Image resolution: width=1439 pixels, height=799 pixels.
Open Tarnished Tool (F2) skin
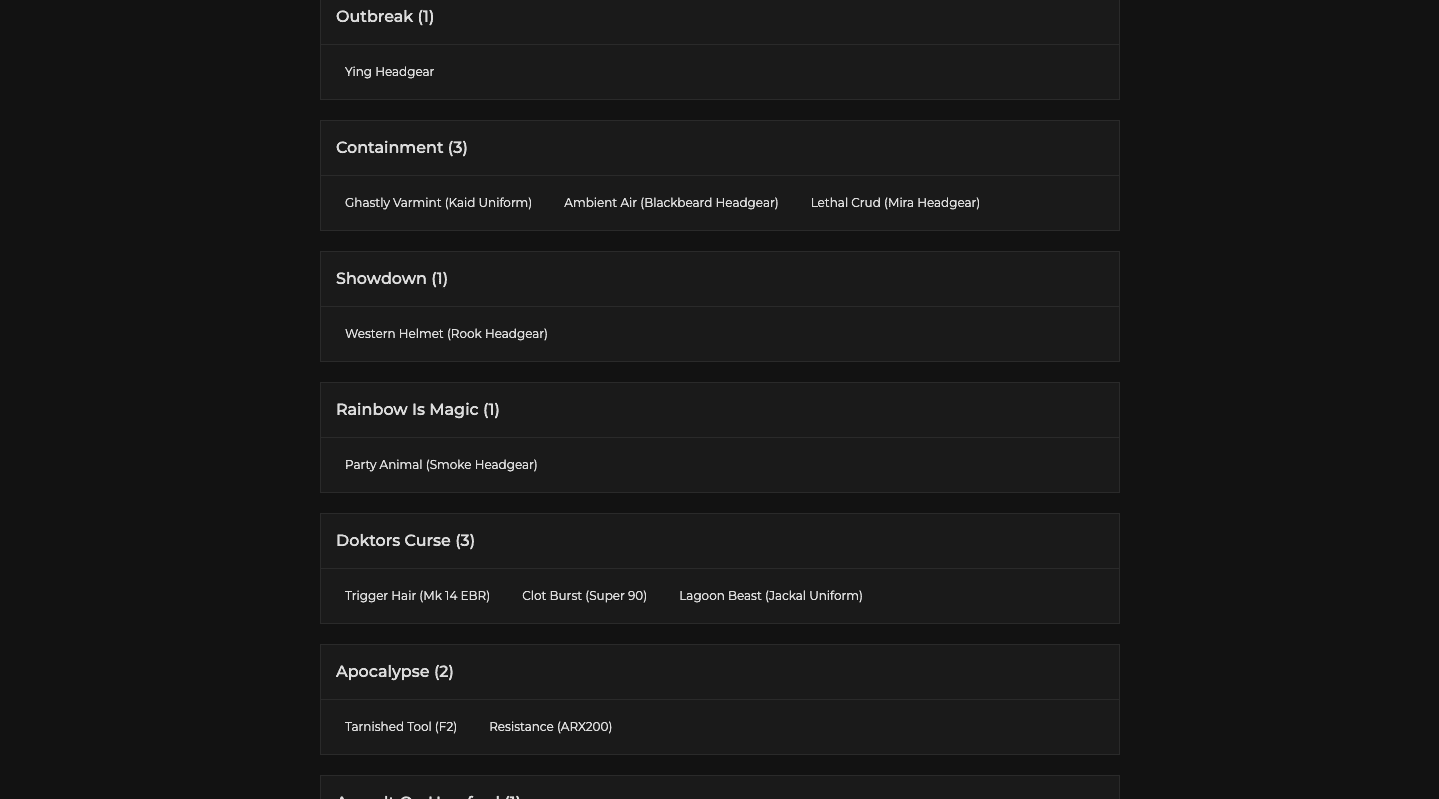pyautogui.click(x=401, y=727)
